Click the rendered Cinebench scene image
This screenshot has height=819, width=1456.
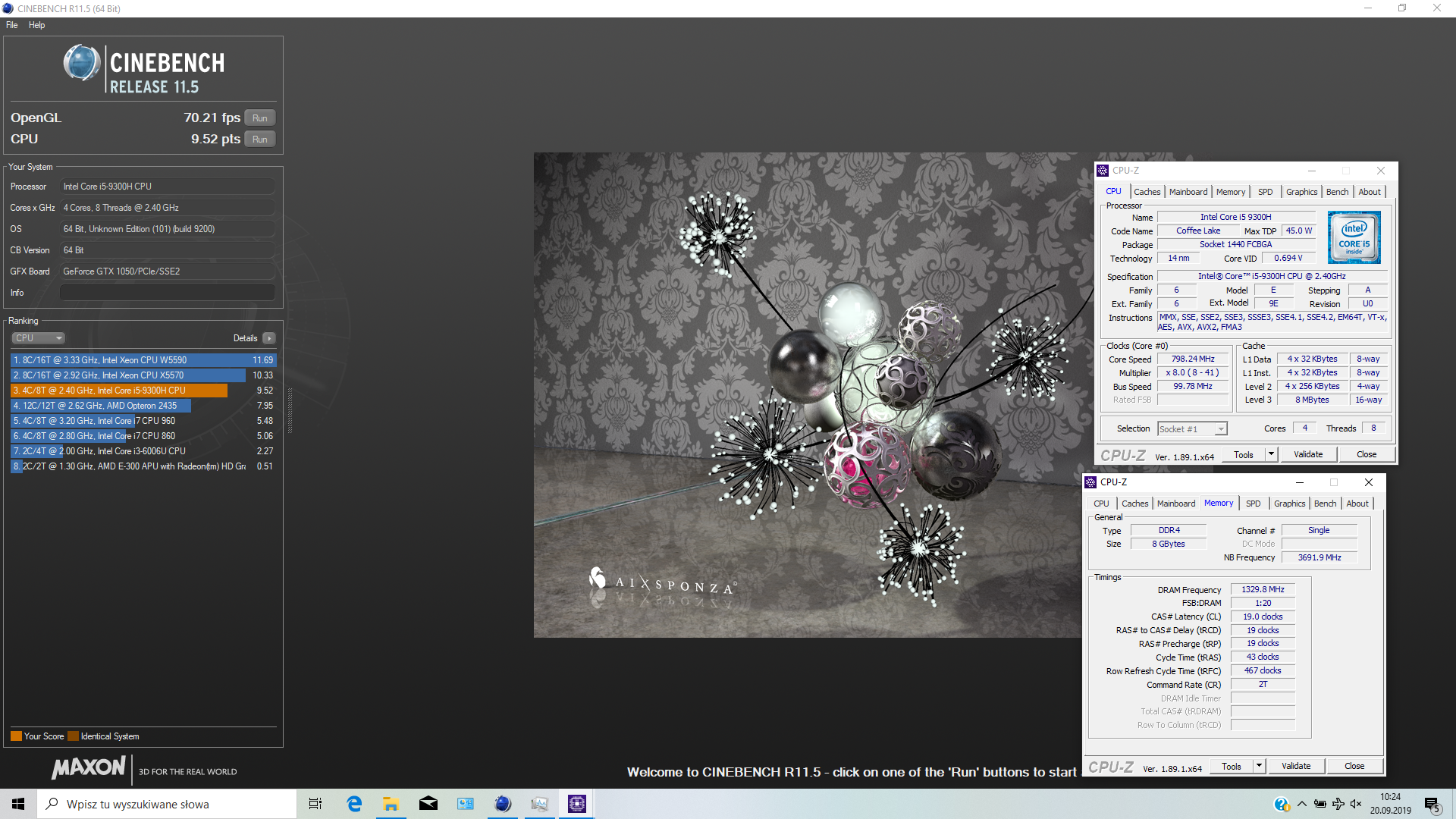(808, 395)
